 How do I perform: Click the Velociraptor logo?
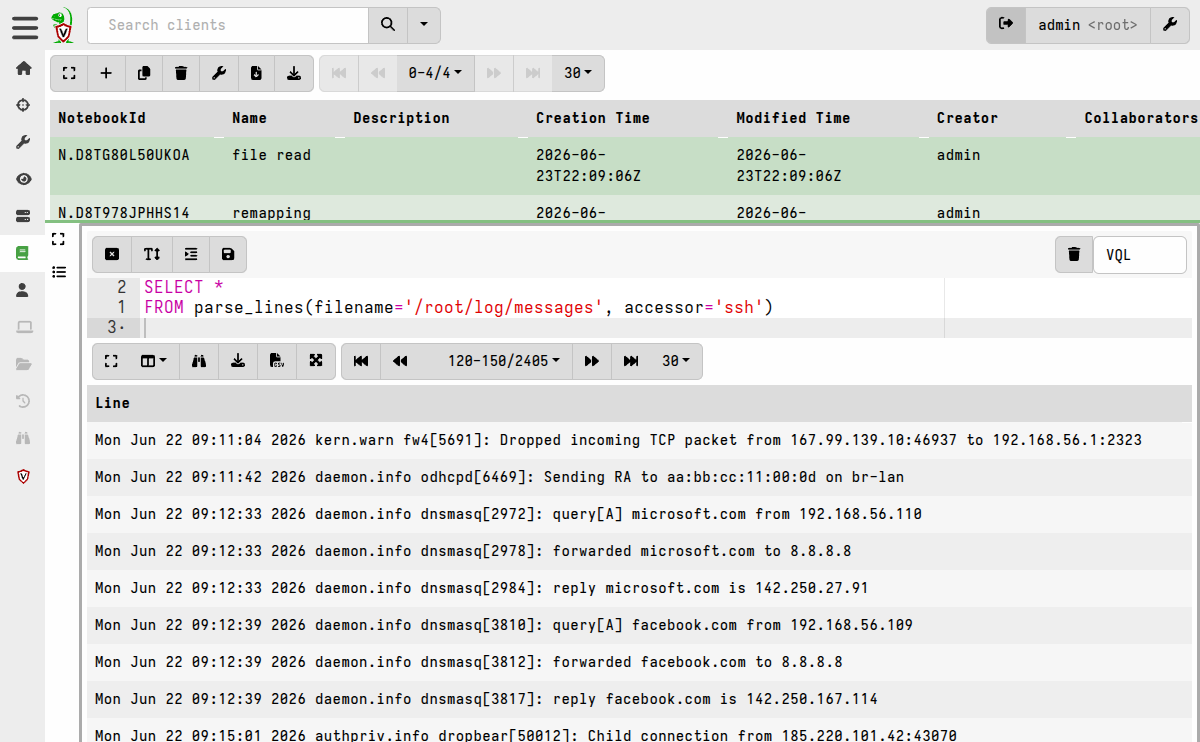pos(63,26)
